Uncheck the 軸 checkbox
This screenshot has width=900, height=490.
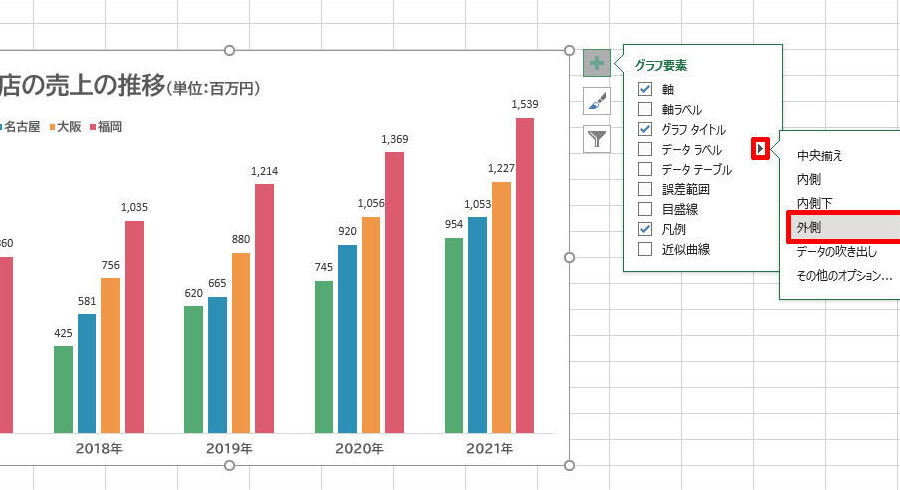click(x=645, y=89)
